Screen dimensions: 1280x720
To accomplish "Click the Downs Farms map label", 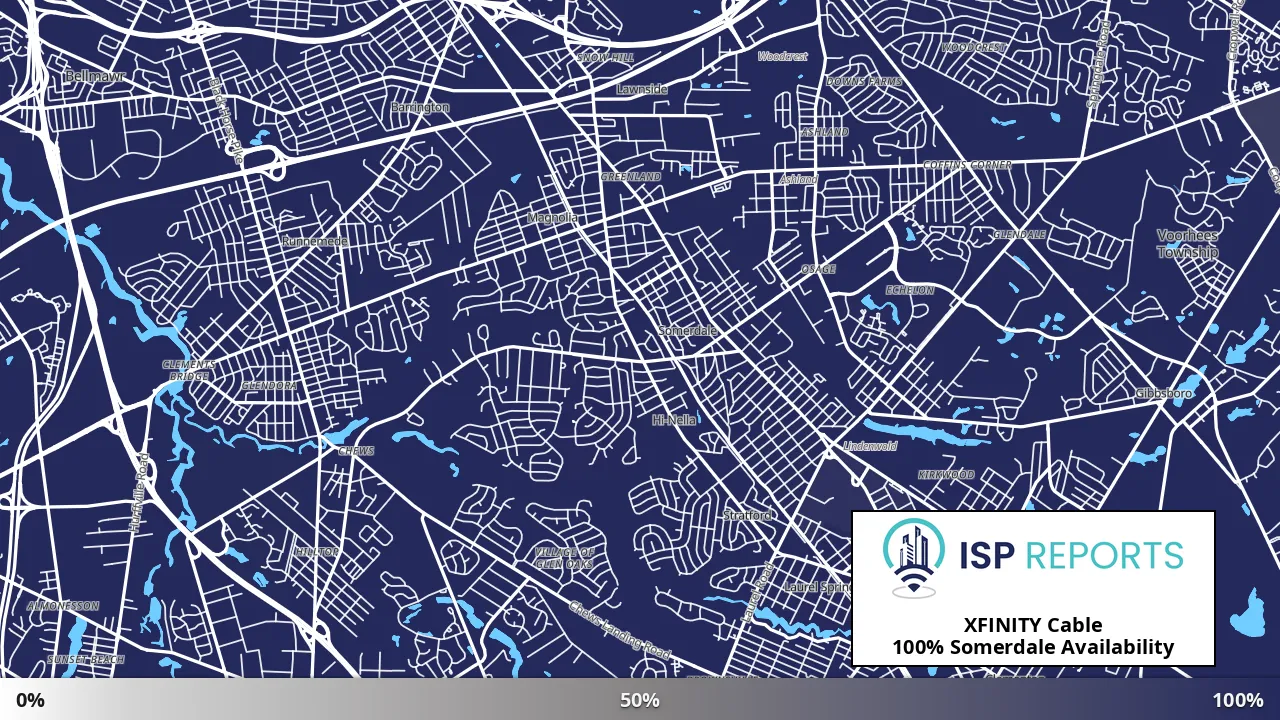I will point(864,81).
